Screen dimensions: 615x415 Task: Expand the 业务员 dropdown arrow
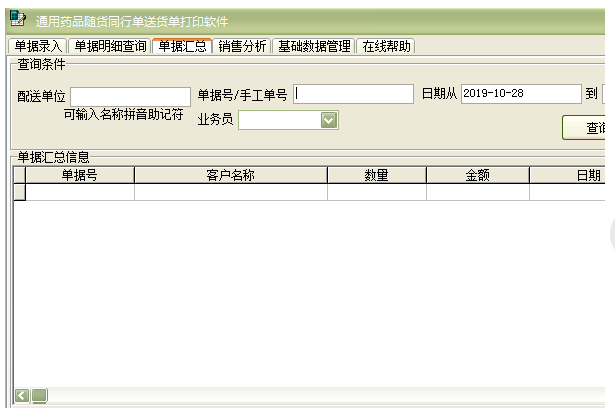click(x=329, y=120)
